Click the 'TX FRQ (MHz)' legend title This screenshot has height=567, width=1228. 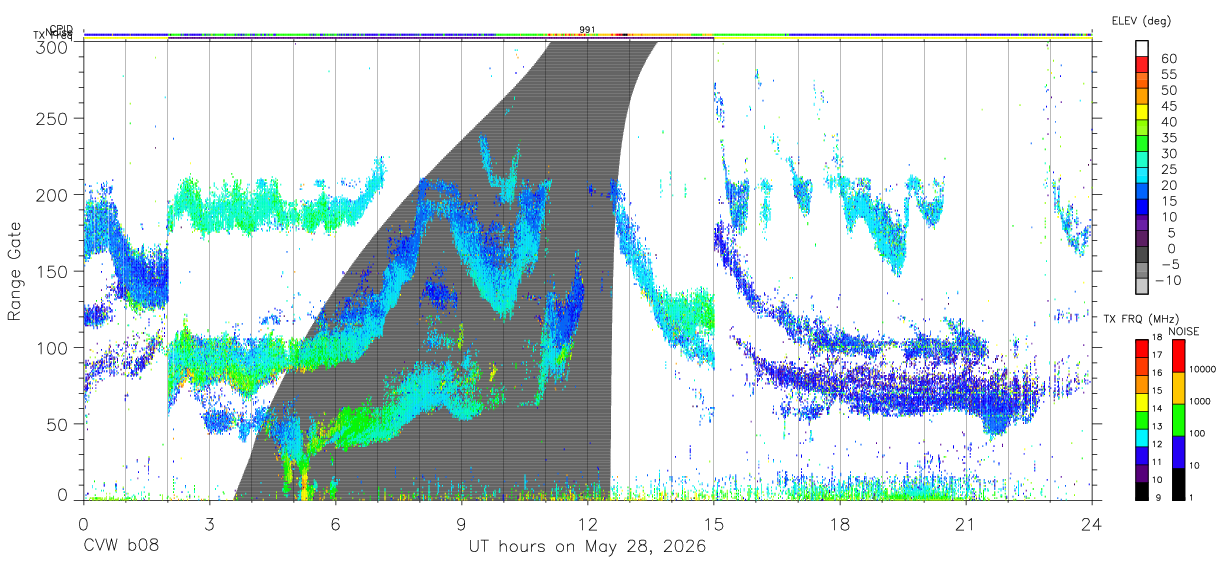click(1141, 318)
